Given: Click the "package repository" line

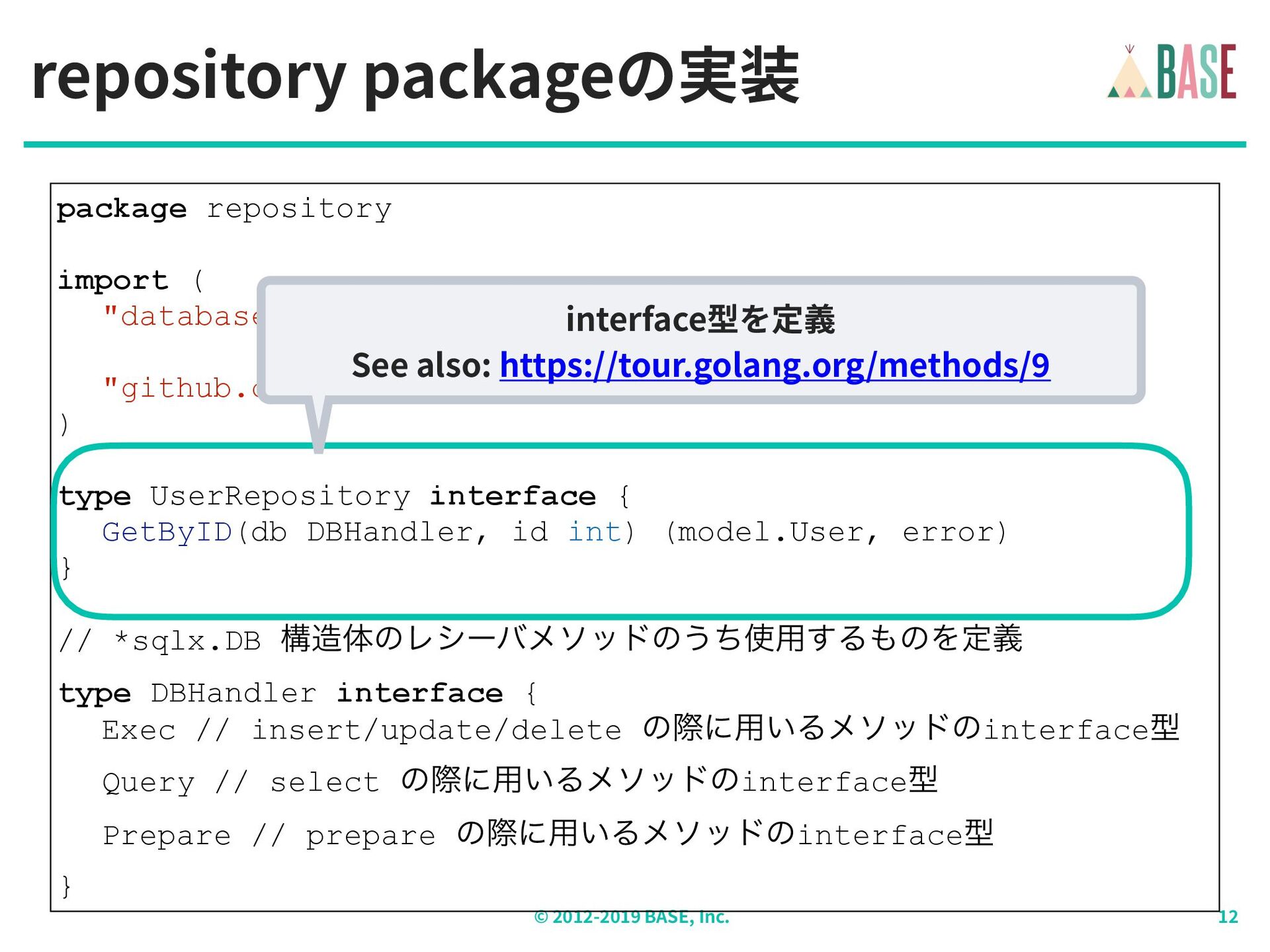Looking at the screenshot, I should [x=224, y=210].
